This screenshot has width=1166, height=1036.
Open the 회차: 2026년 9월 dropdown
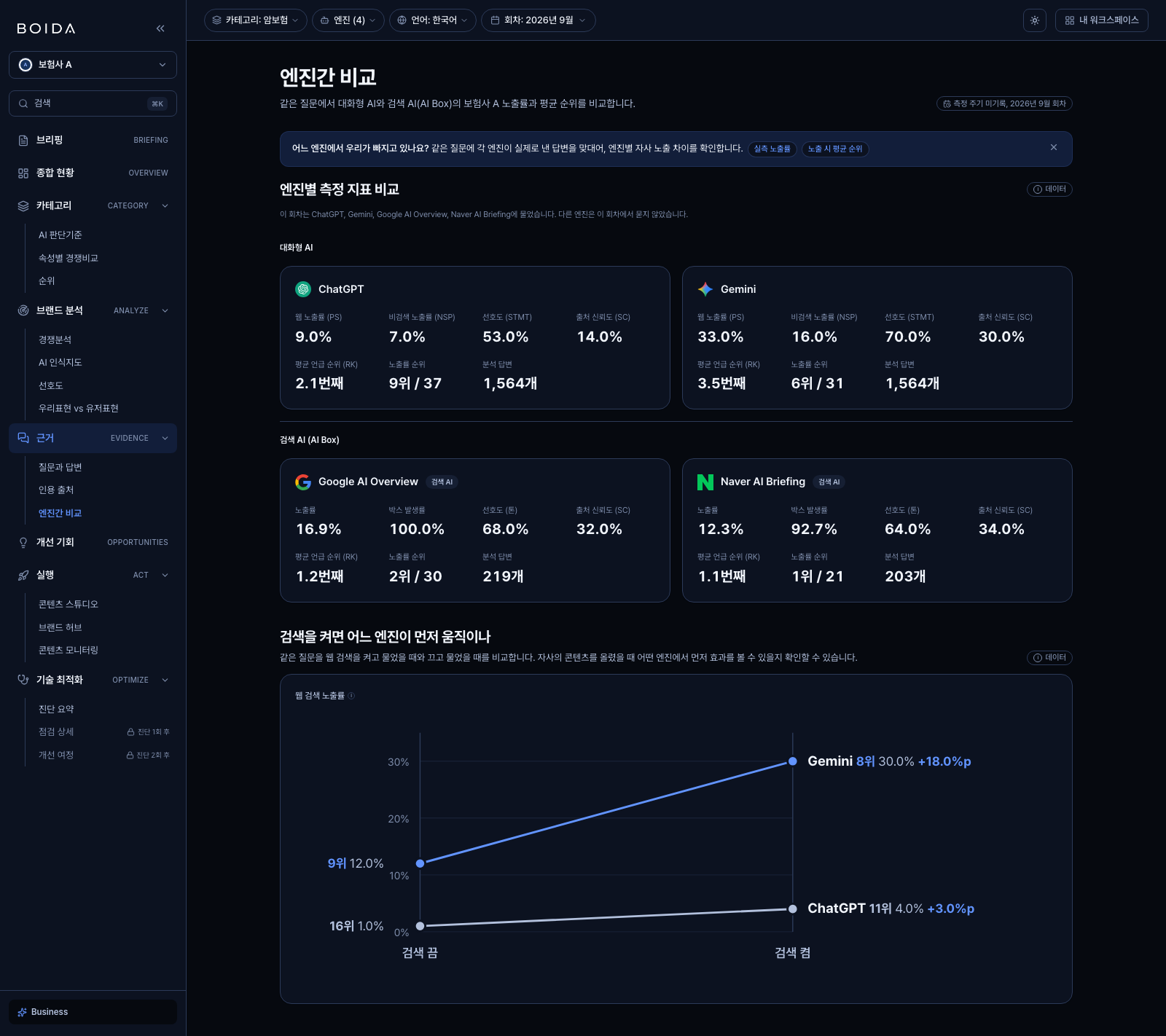pos(539,20)
